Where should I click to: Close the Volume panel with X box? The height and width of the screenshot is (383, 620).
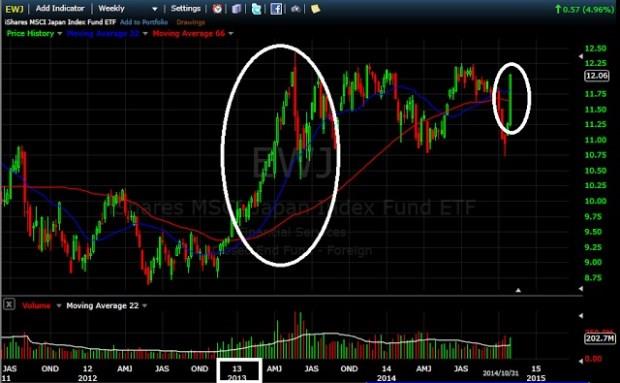click(x=9, y=305)
